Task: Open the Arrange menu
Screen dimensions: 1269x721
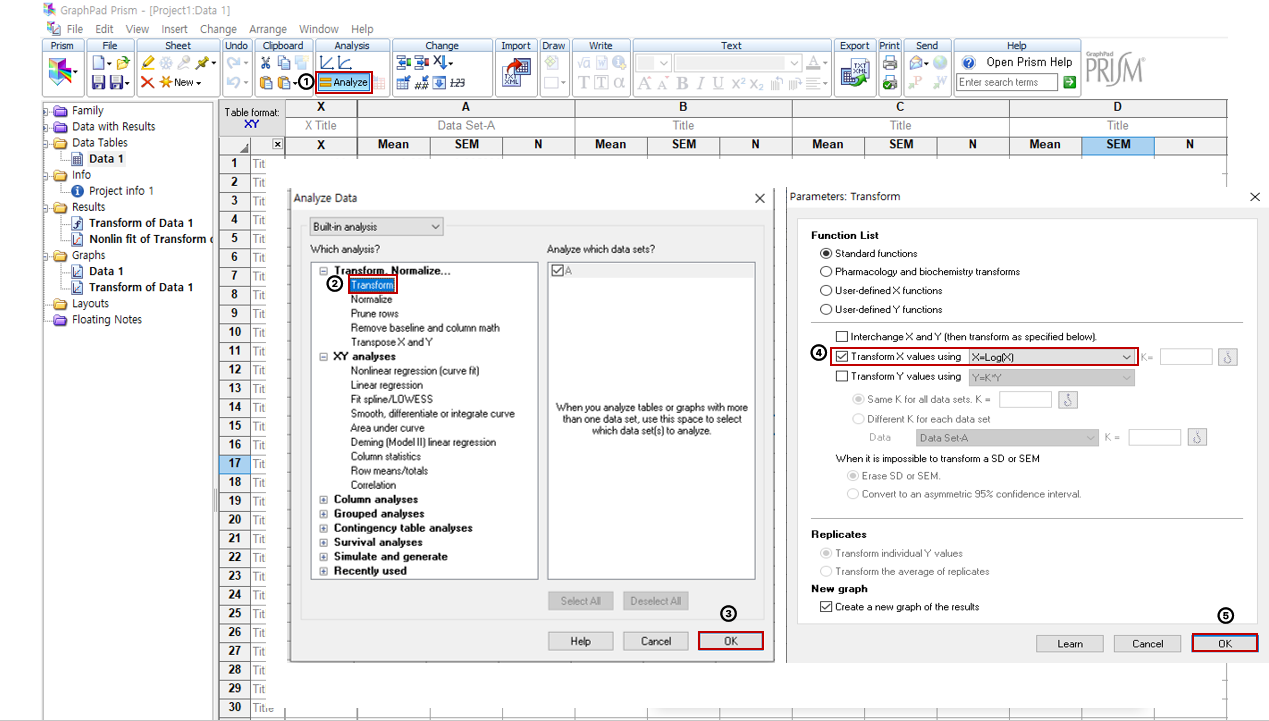Action: click(267, 29)
